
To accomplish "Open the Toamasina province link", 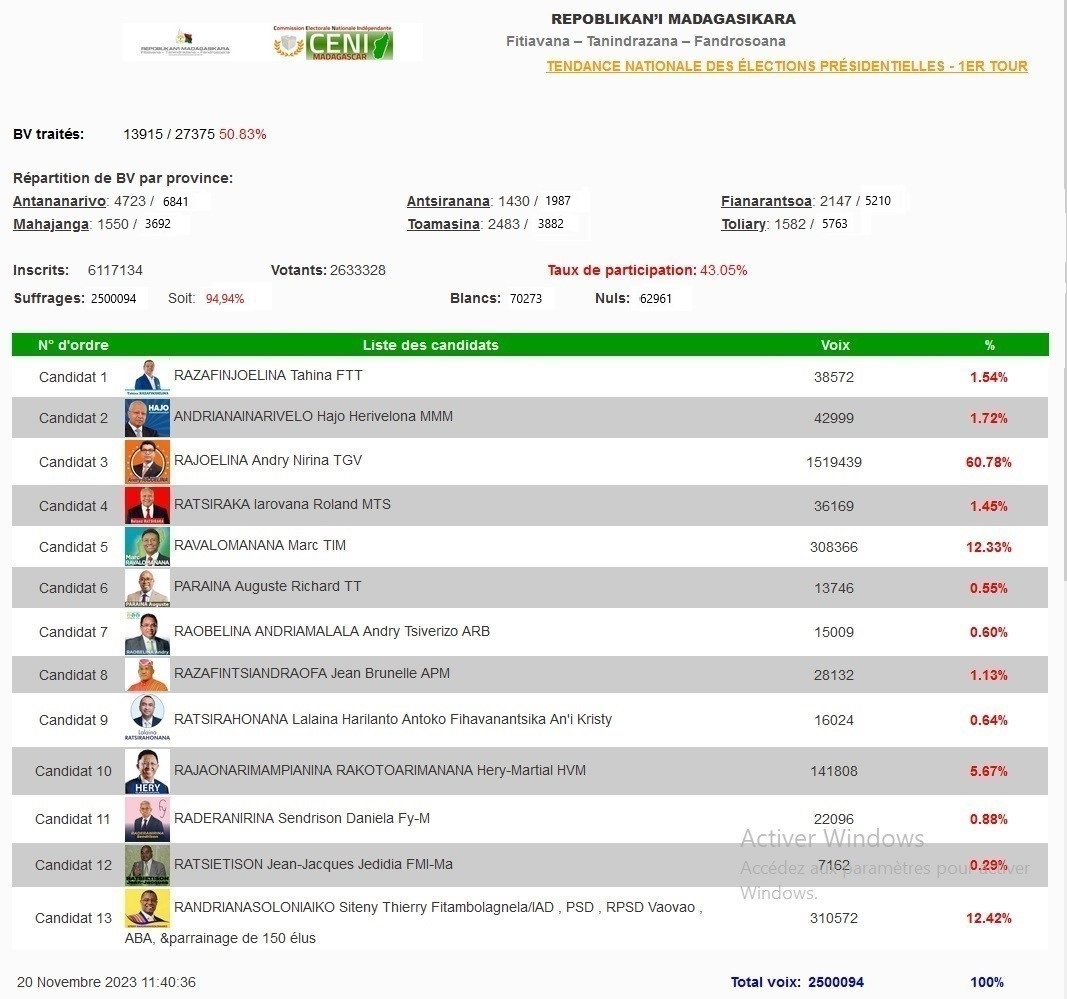I will tap(444, 225).
